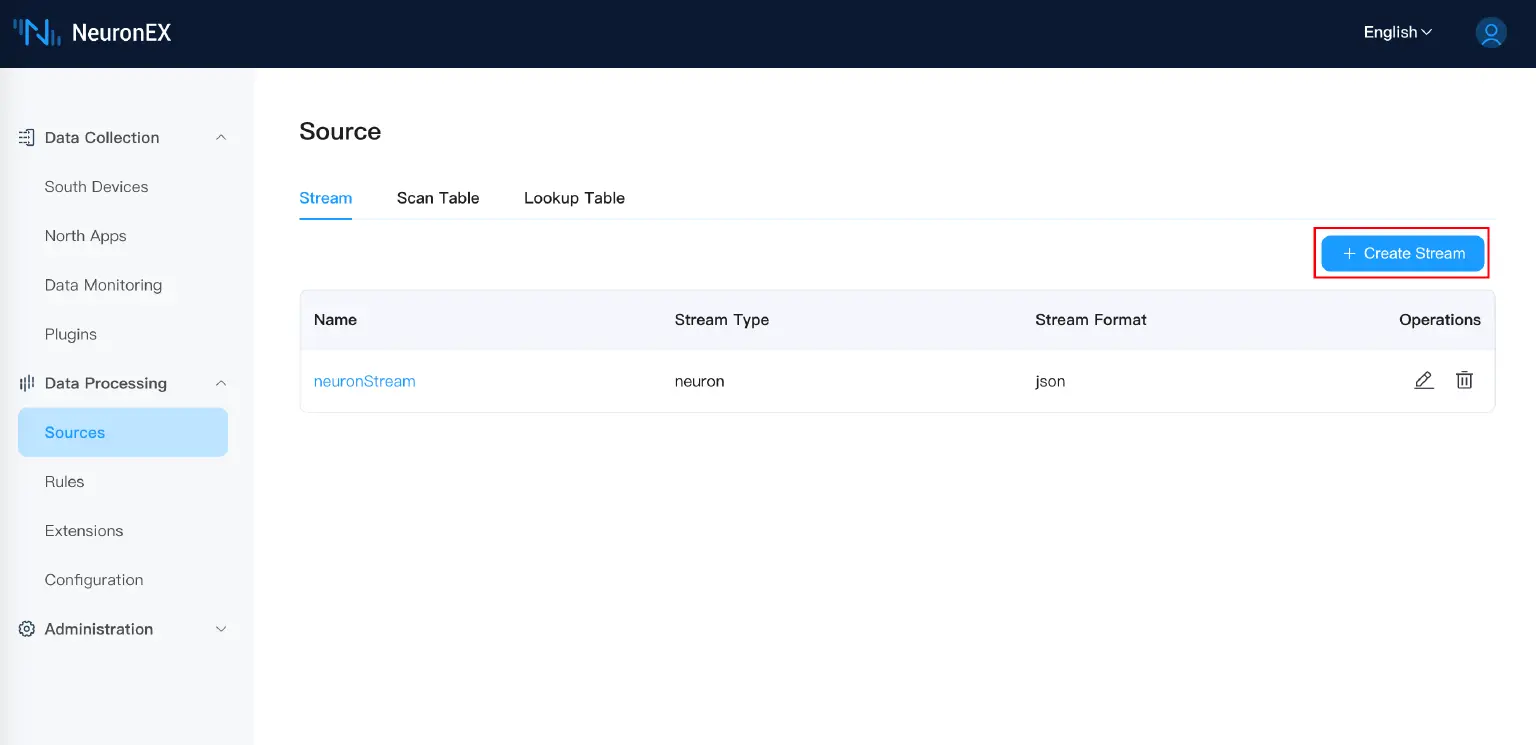
Task: Switch to the Scan Table tab
Action: pyautogui.click(x=438, y=197)
